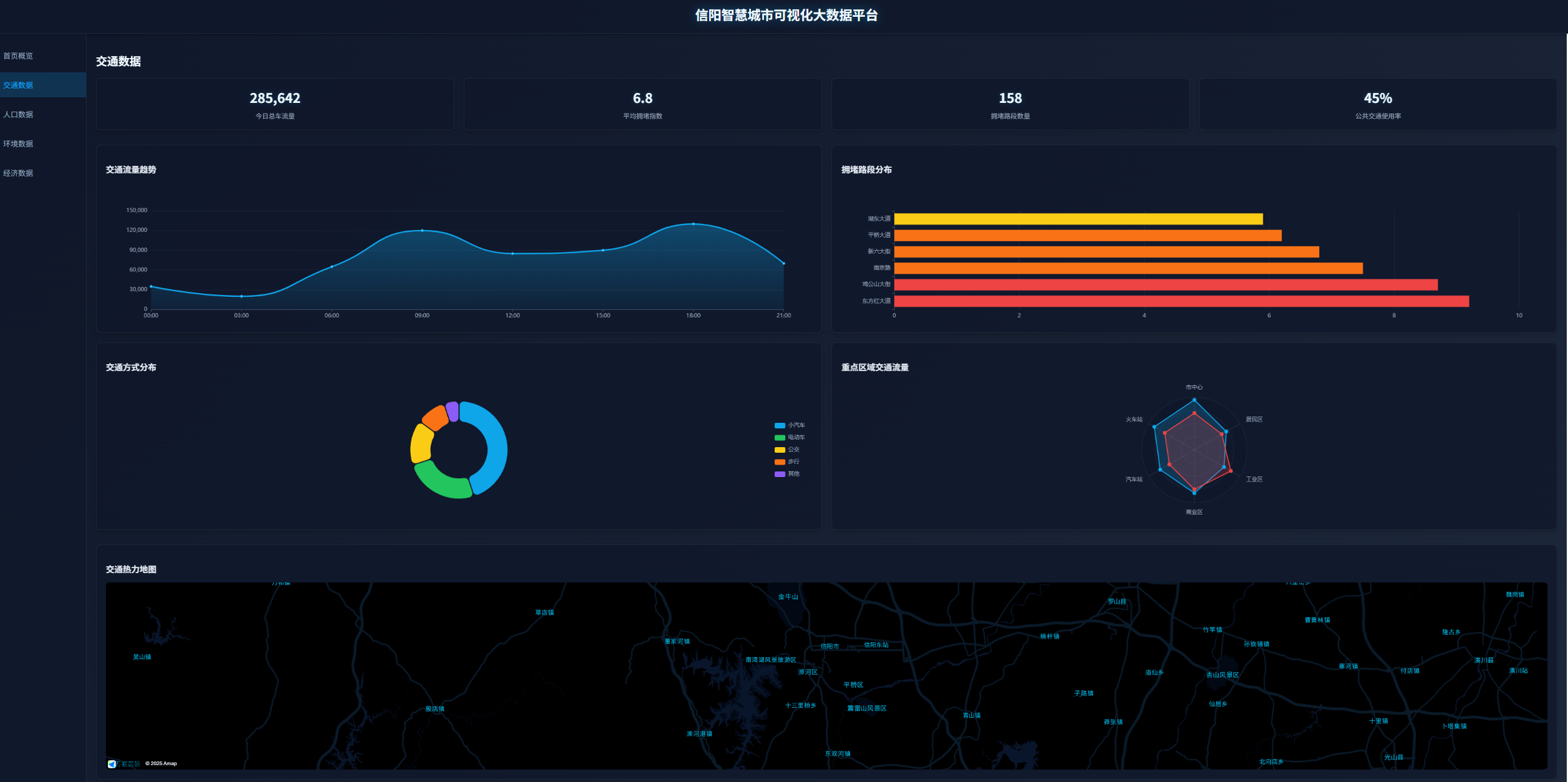Toggle the 小汽车 legend item
This screenshot has height=782, width=1568.
pos(790,425)
